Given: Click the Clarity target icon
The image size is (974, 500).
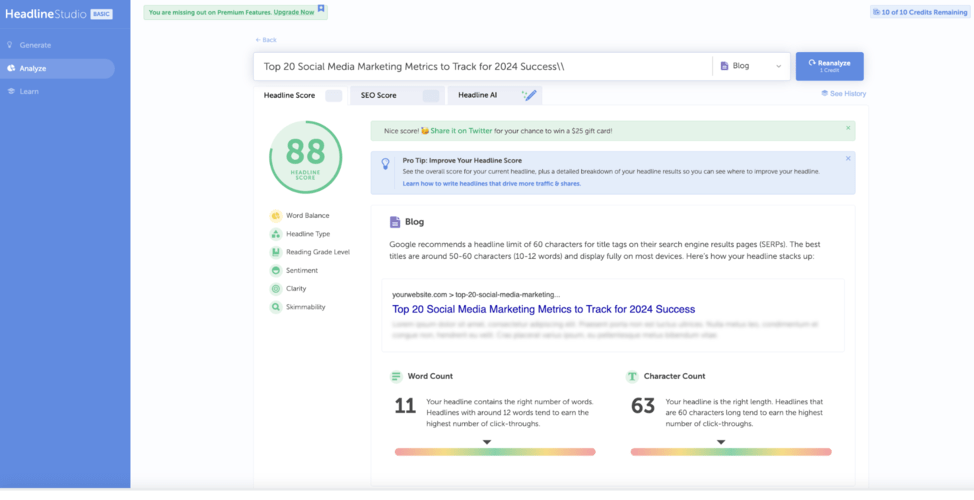Looking at the screenshot, I should 275,289.
